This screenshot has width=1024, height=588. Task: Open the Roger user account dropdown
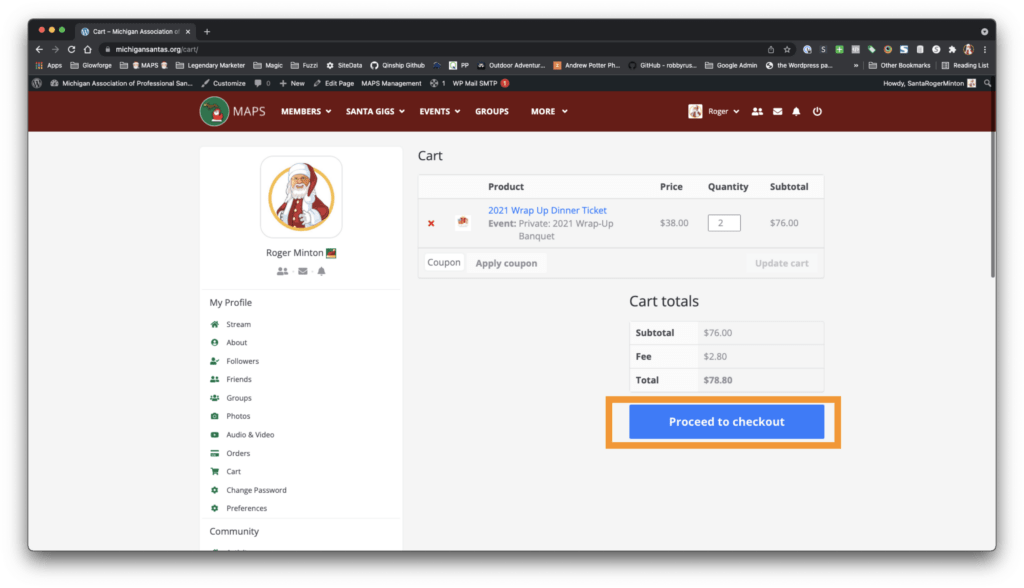(x=714, y=112)
